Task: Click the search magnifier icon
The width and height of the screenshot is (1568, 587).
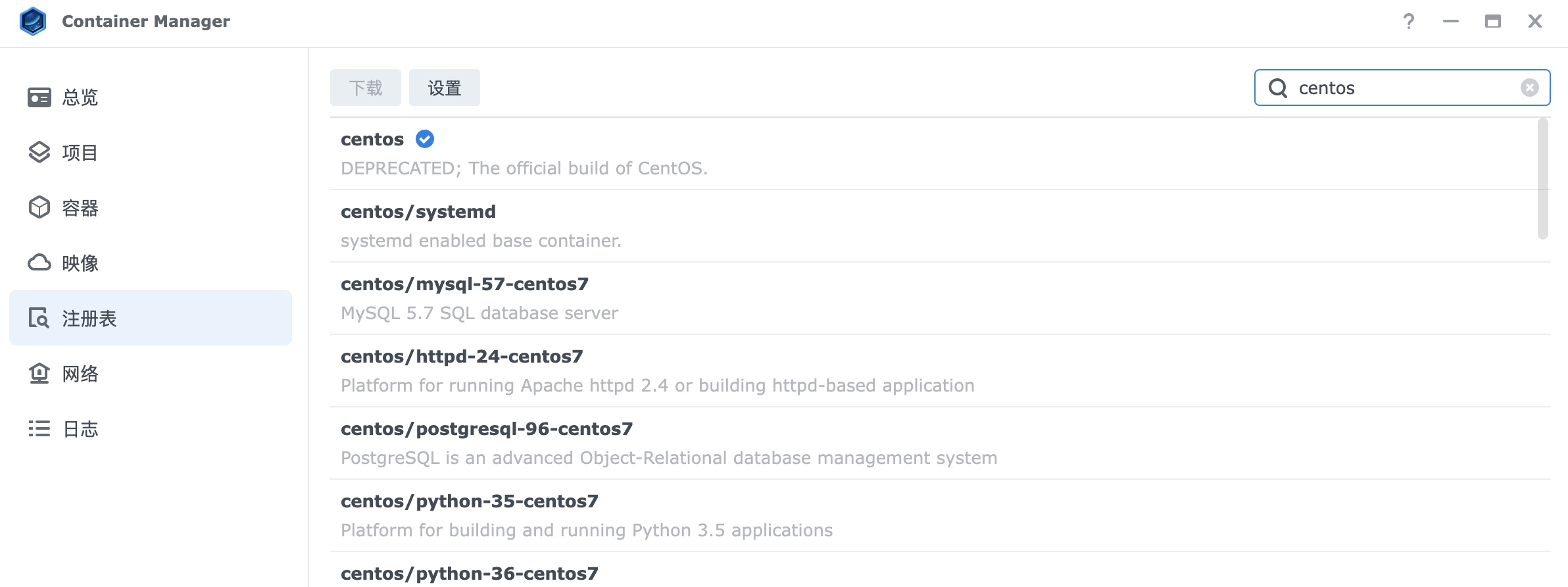Action: [1278, 88]
